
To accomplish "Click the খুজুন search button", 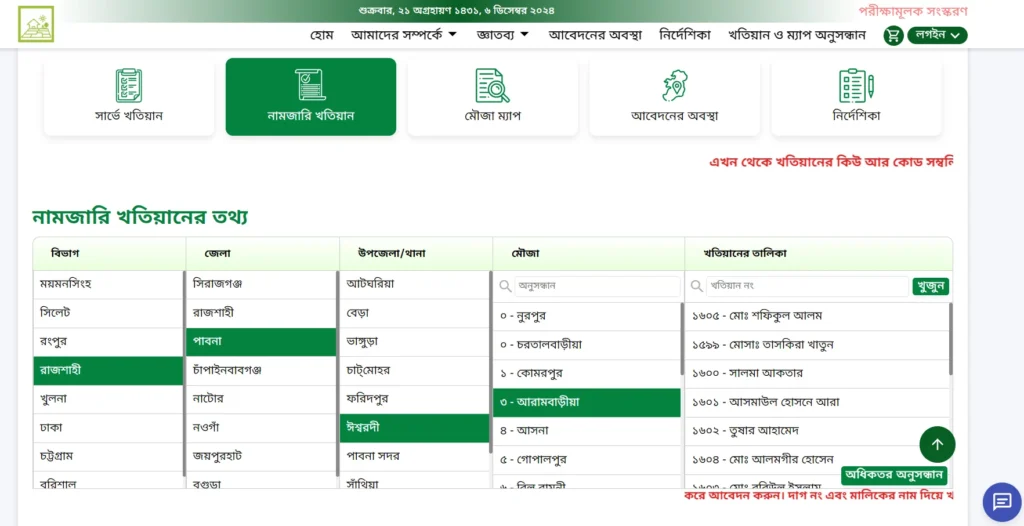I will click(930, 286).
